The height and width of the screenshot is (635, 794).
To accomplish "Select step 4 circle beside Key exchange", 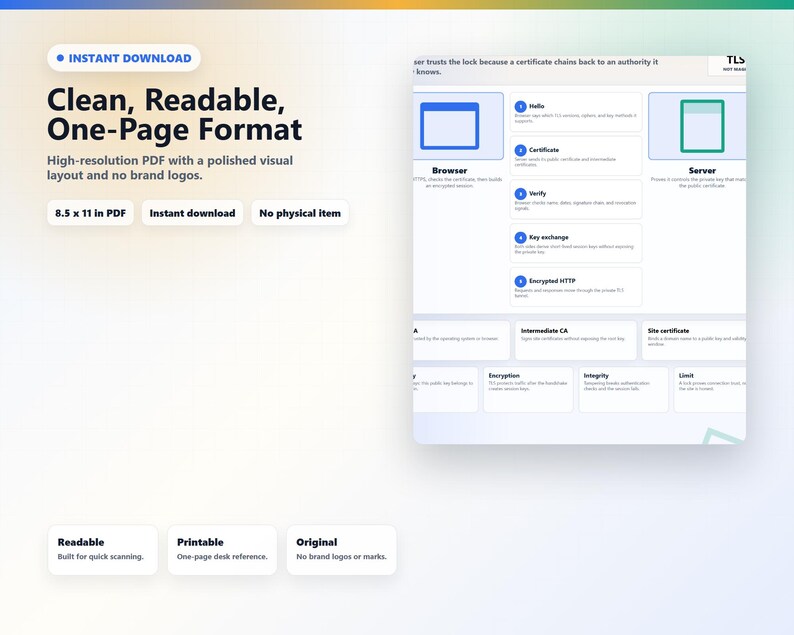I will pos(520,237).
